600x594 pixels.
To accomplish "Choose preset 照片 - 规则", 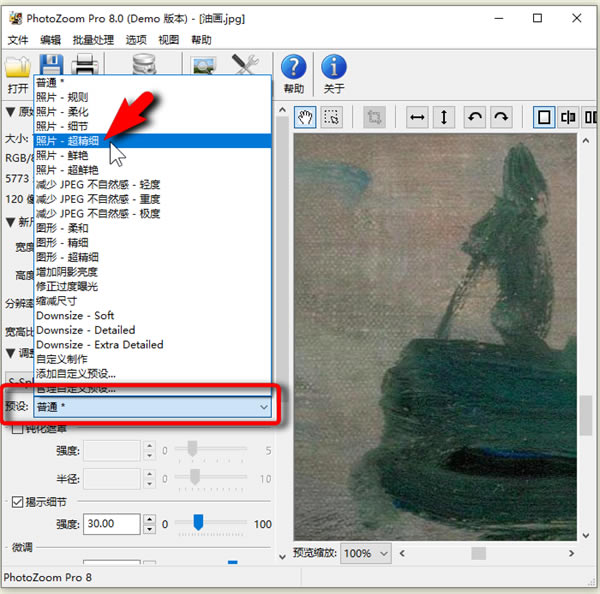I will coord(153,97).
